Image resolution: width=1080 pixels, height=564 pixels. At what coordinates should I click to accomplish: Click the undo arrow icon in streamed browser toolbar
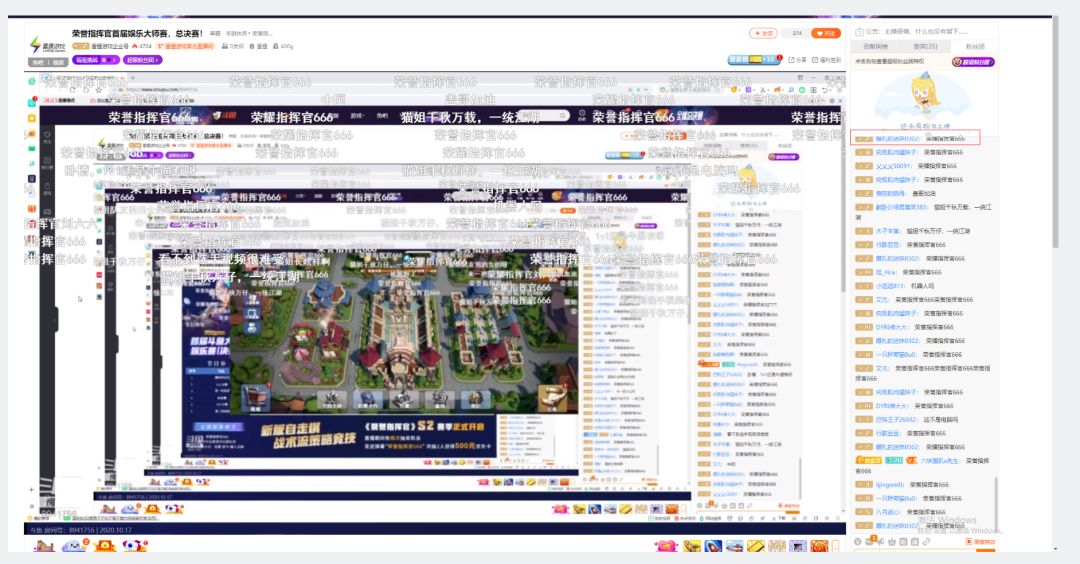coord(825,90)
